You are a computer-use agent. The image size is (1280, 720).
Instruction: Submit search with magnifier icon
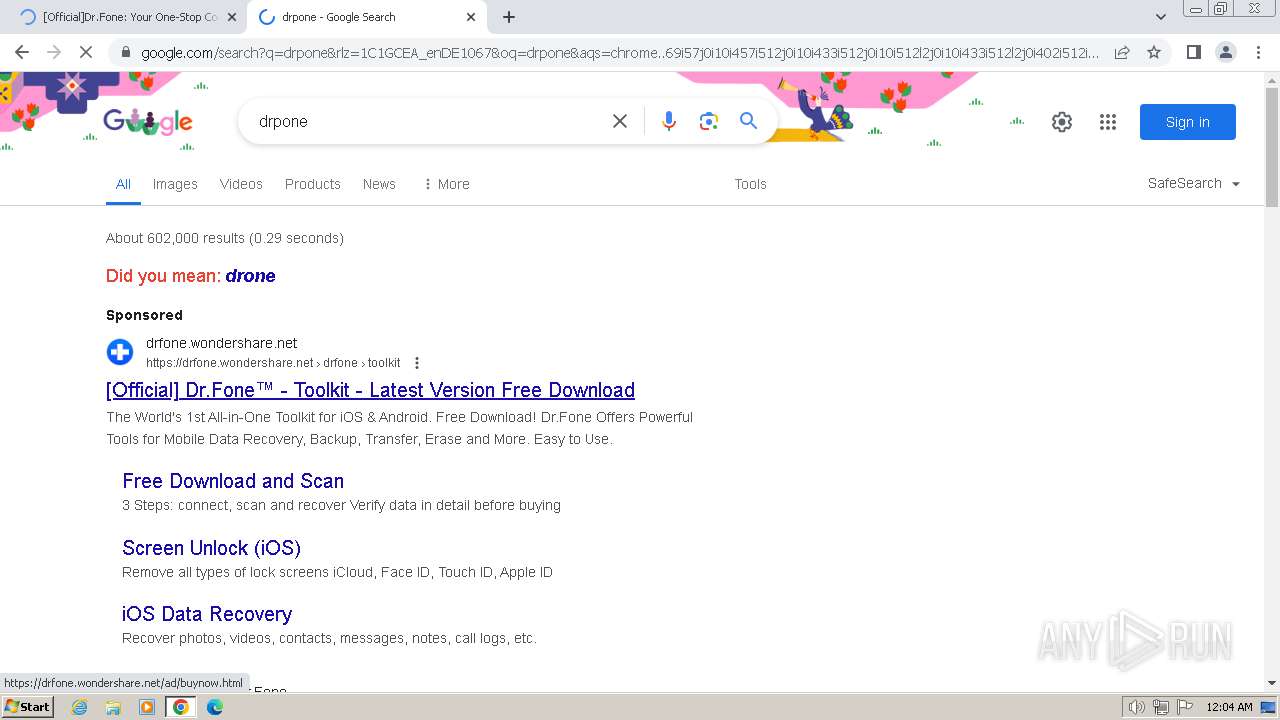(748, 121)
